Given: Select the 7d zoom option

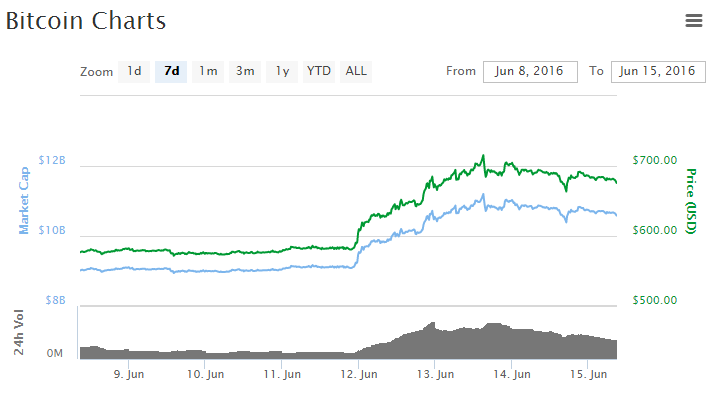Looking at the screenshot, I should pos(171,71).
